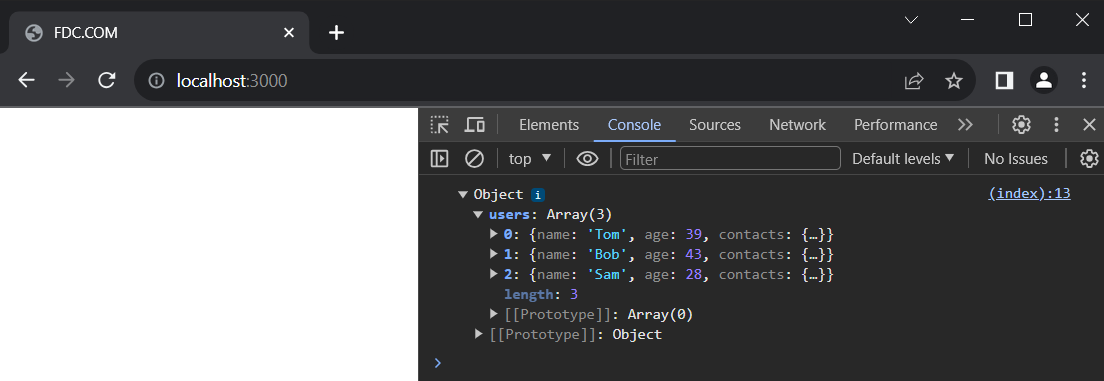Toggle the device toolbar icon

tap(475, 125)
